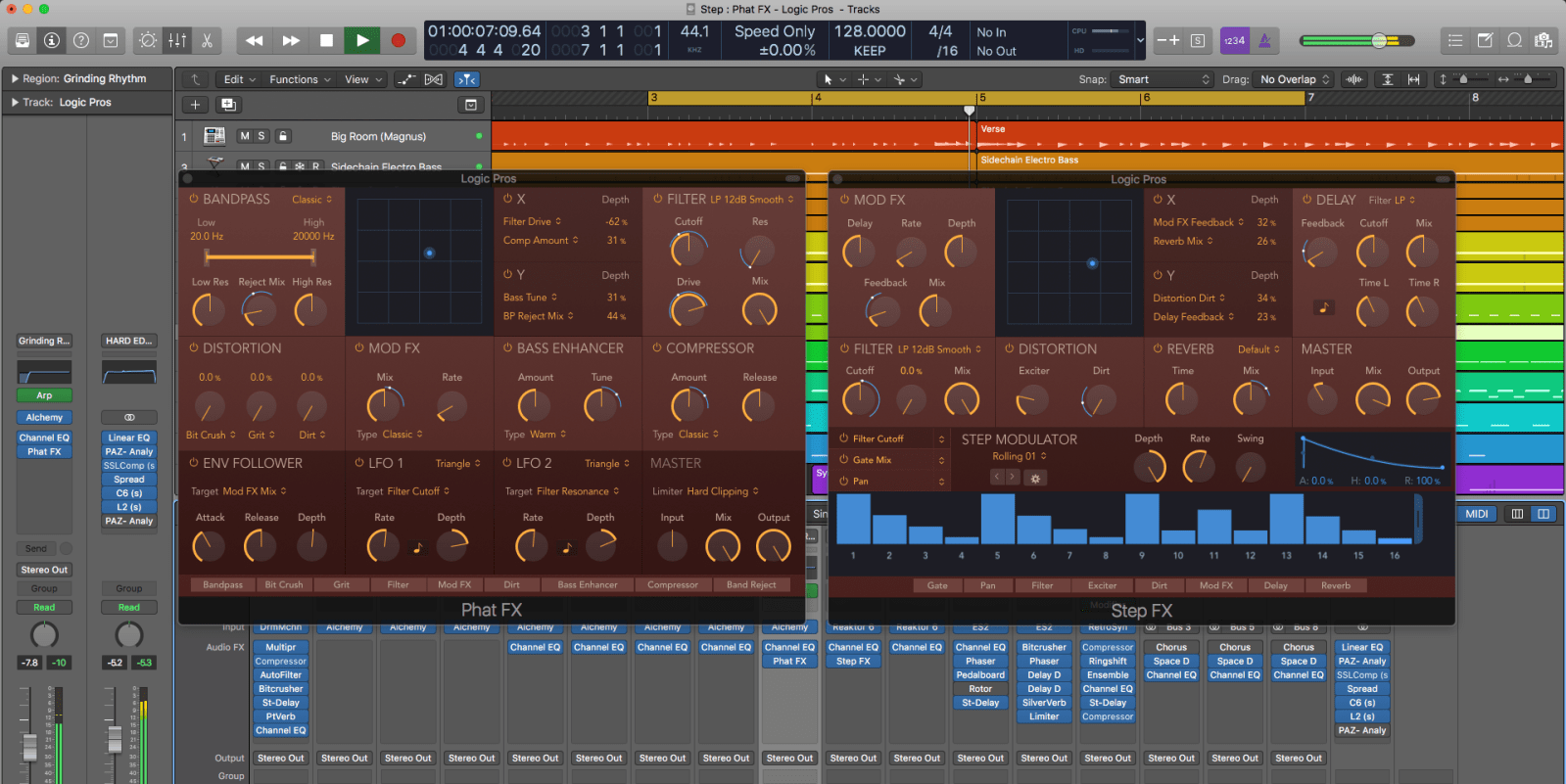The image size is (1566, 784).
Task: Open the Mixer from the toolbar
Action: point(177,40)
